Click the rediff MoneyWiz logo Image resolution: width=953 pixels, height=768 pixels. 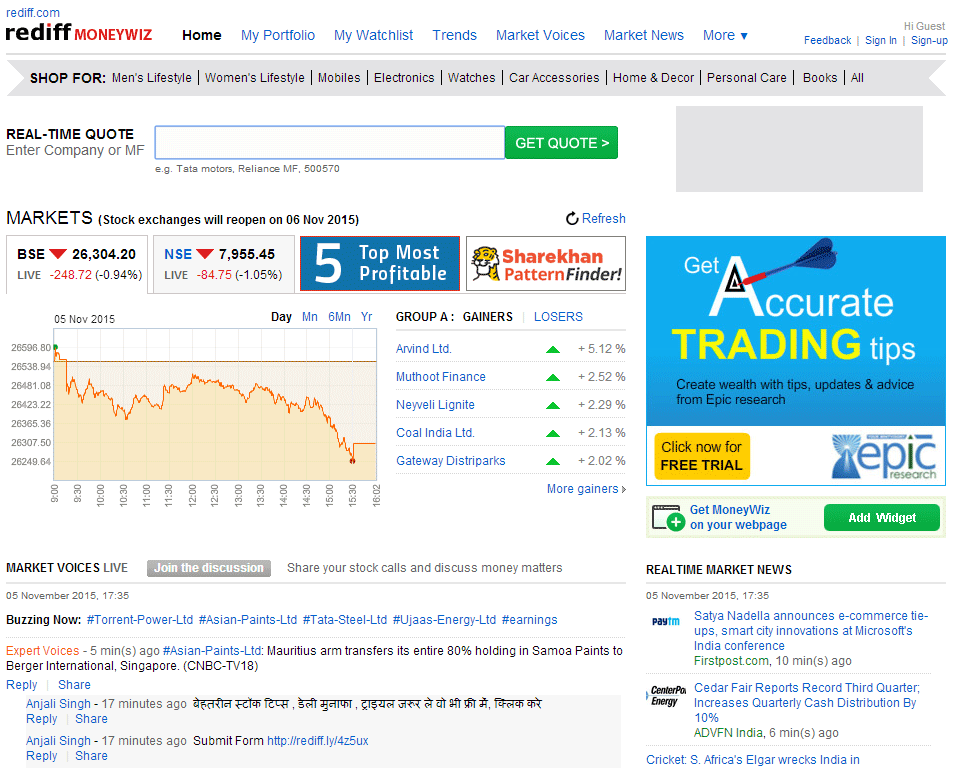coord(79,34)
